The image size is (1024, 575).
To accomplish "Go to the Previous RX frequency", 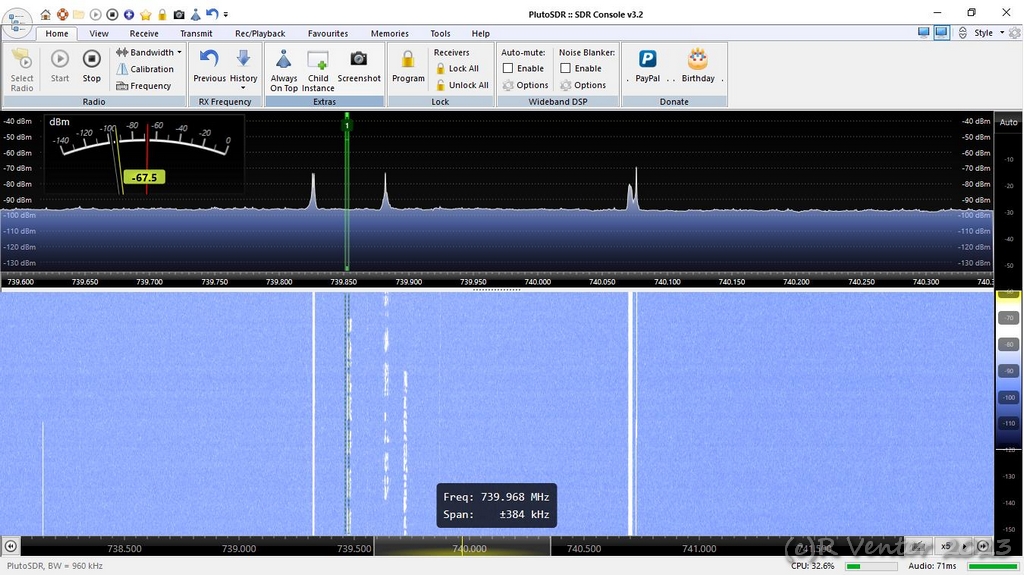I will pos(209,67).
